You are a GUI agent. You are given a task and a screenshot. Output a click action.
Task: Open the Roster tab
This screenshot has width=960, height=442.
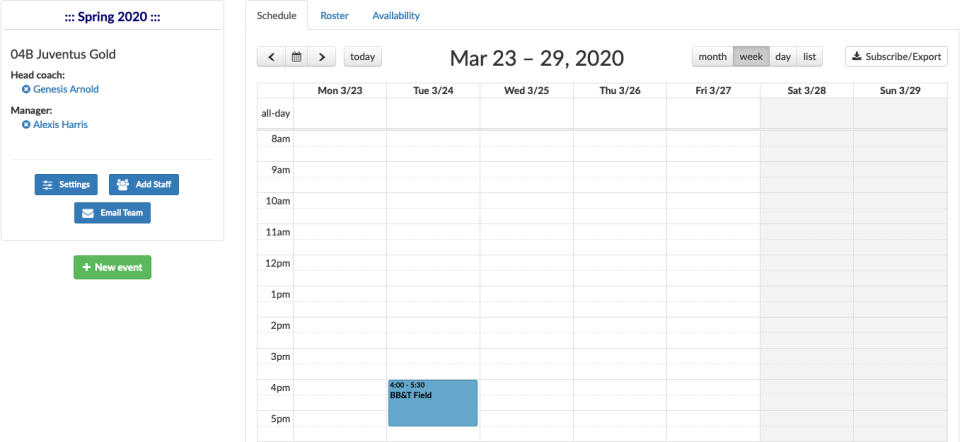334,16
